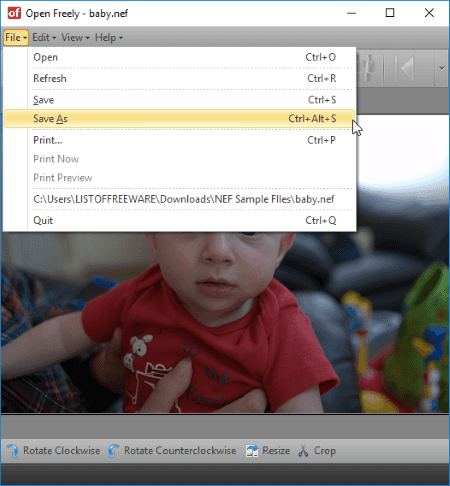Screen dimensions: 450x486
Task: Open the View menu
Action: pos(75,37)
